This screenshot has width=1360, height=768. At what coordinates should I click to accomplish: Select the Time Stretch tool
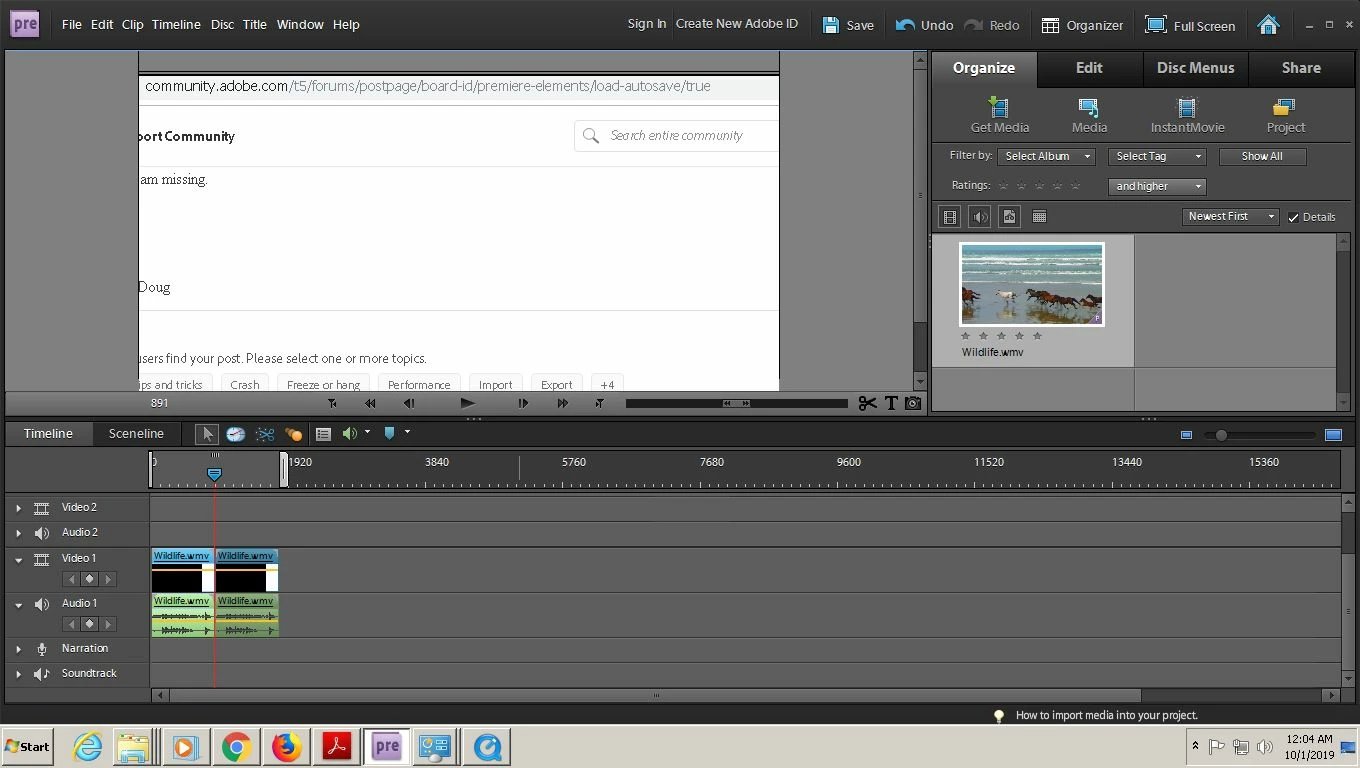[x=236, y=434]
